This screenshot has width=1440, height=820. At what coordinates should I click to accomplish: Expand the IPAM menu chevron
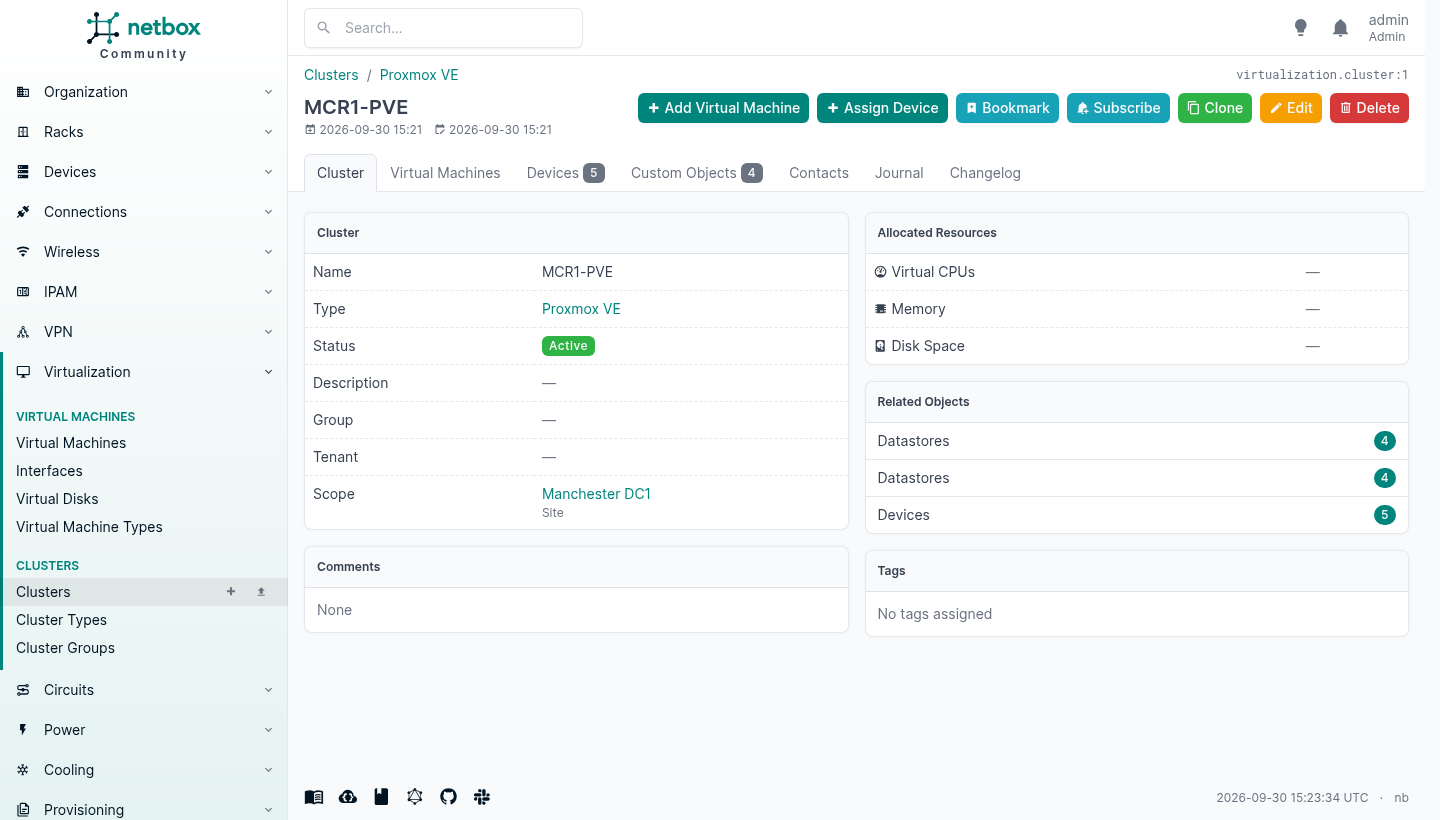pos(268,292)
